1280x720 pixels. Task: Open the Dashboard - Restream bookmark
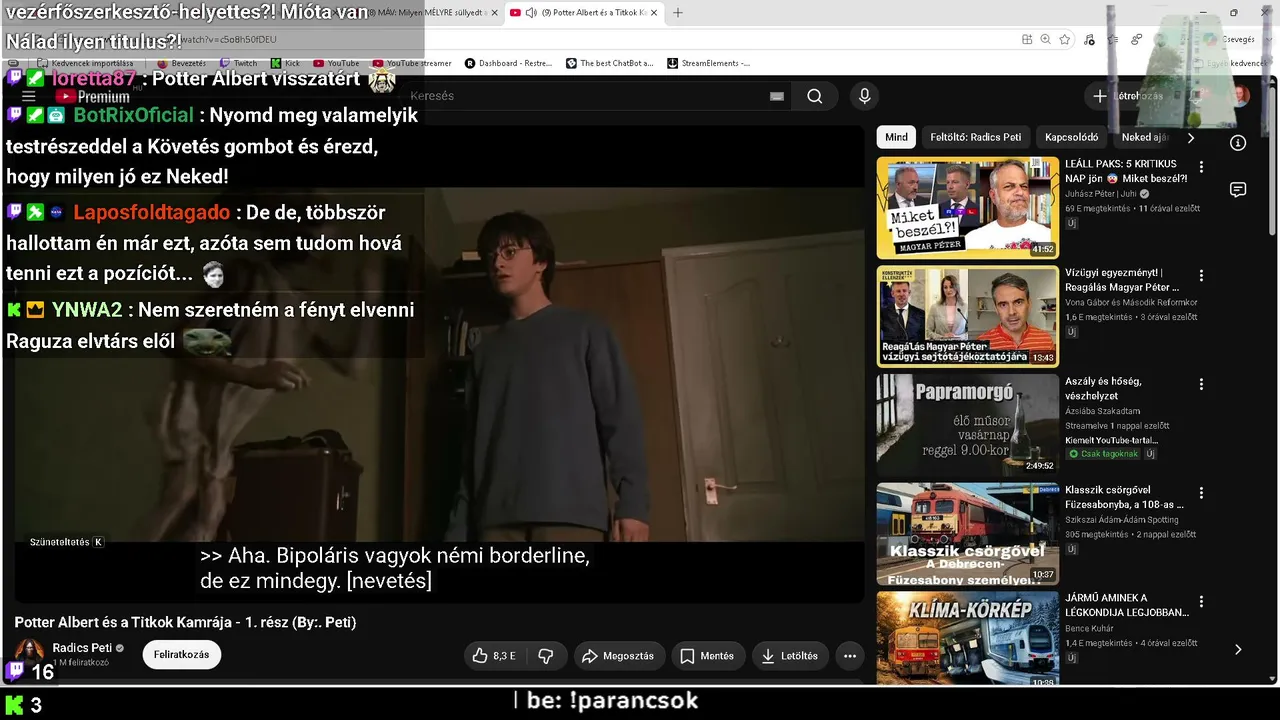pyautogui.click(x=508, y=63)
